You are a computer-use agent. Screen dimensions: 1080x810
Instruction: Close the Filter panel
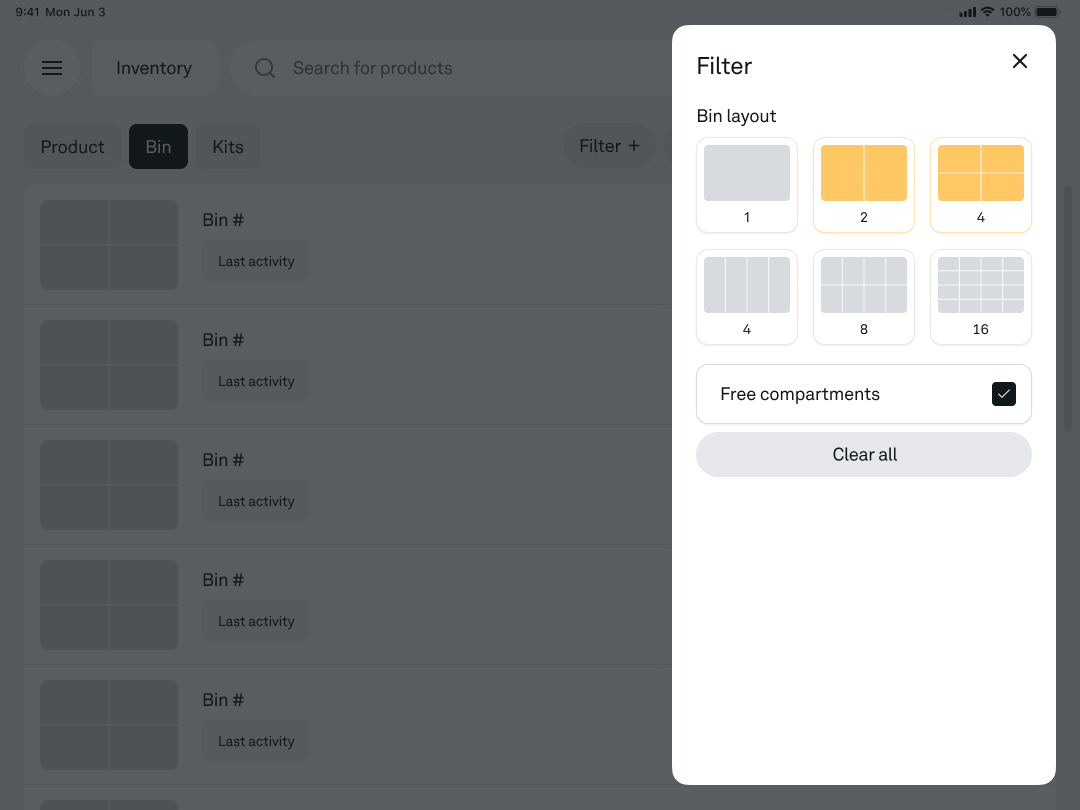point(1019,61)
